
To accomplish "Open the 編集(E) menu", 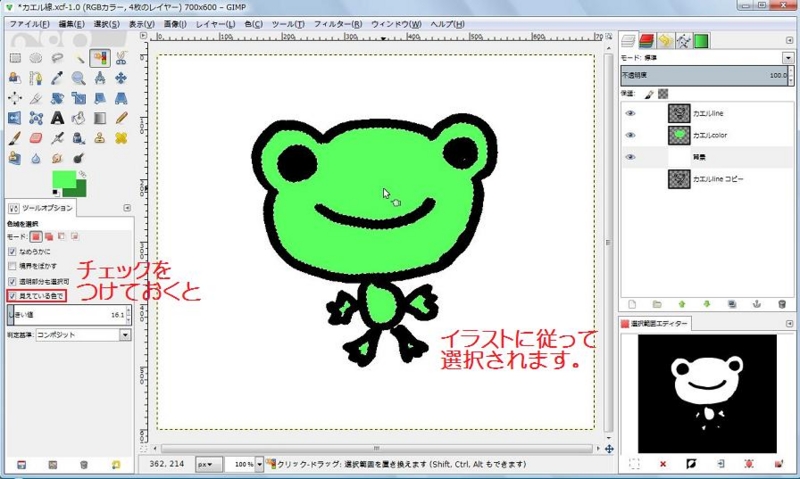I will click(x=71, y=24).
